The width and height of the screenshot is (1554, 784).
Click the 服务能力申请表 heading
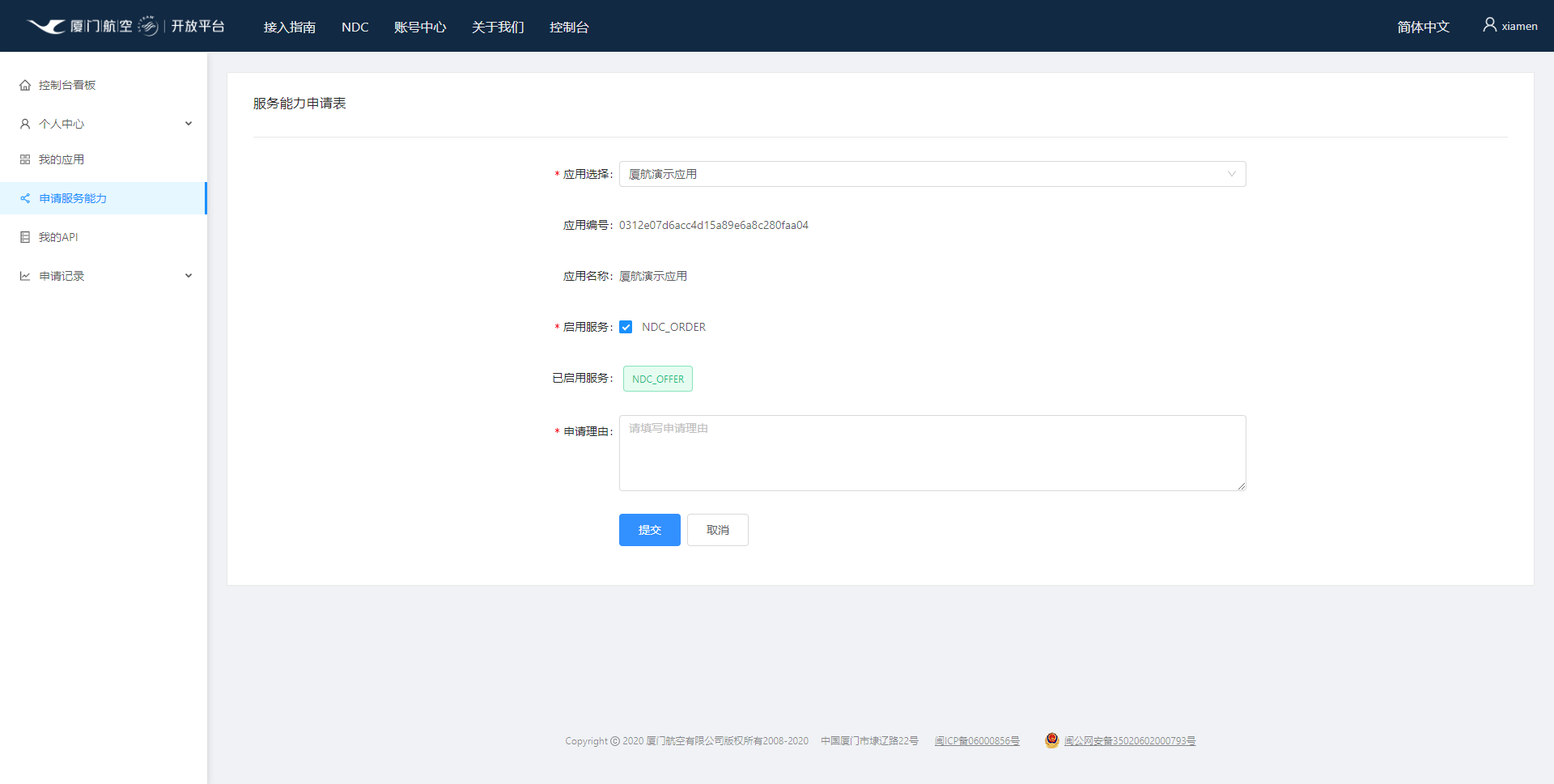click(299, 104)
